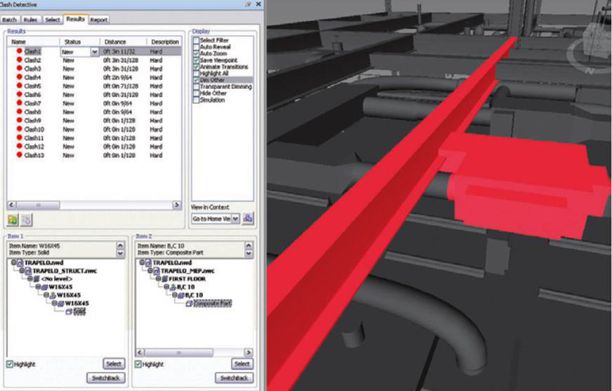Select the Clash10 row in results

(94, 129)
